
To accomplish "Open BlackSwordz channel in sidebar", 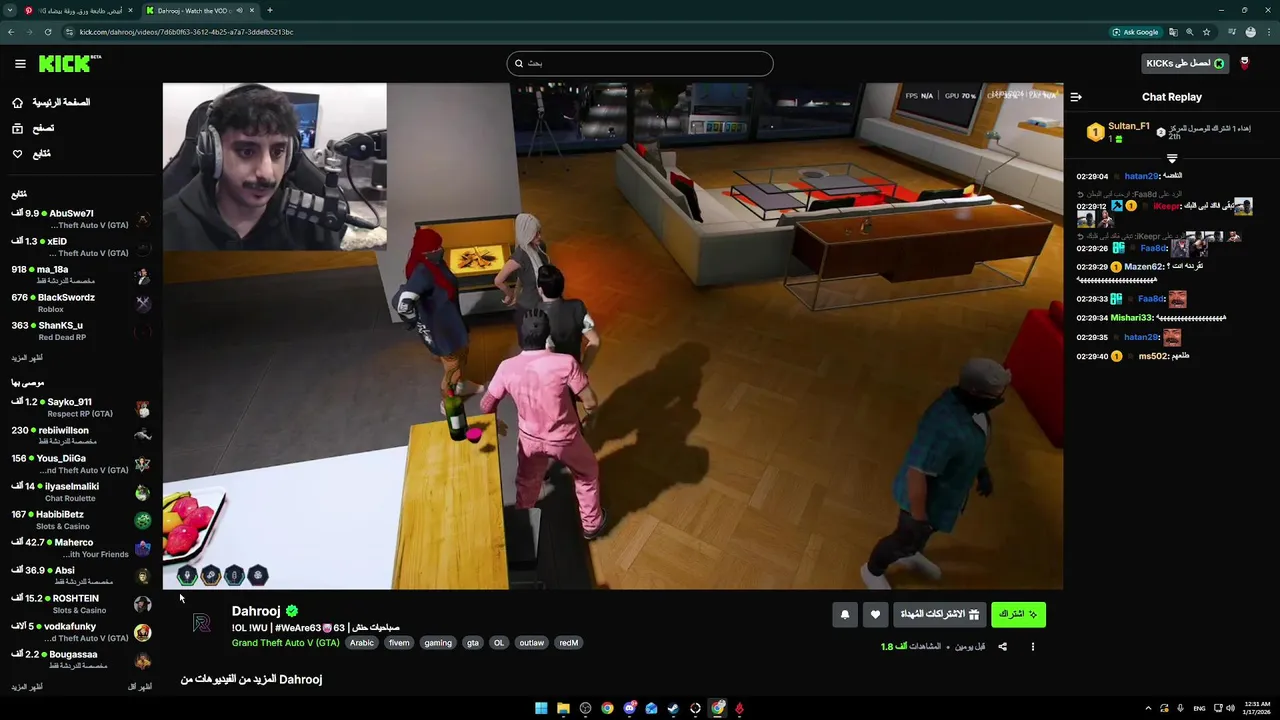I will [x=81, y=303].
